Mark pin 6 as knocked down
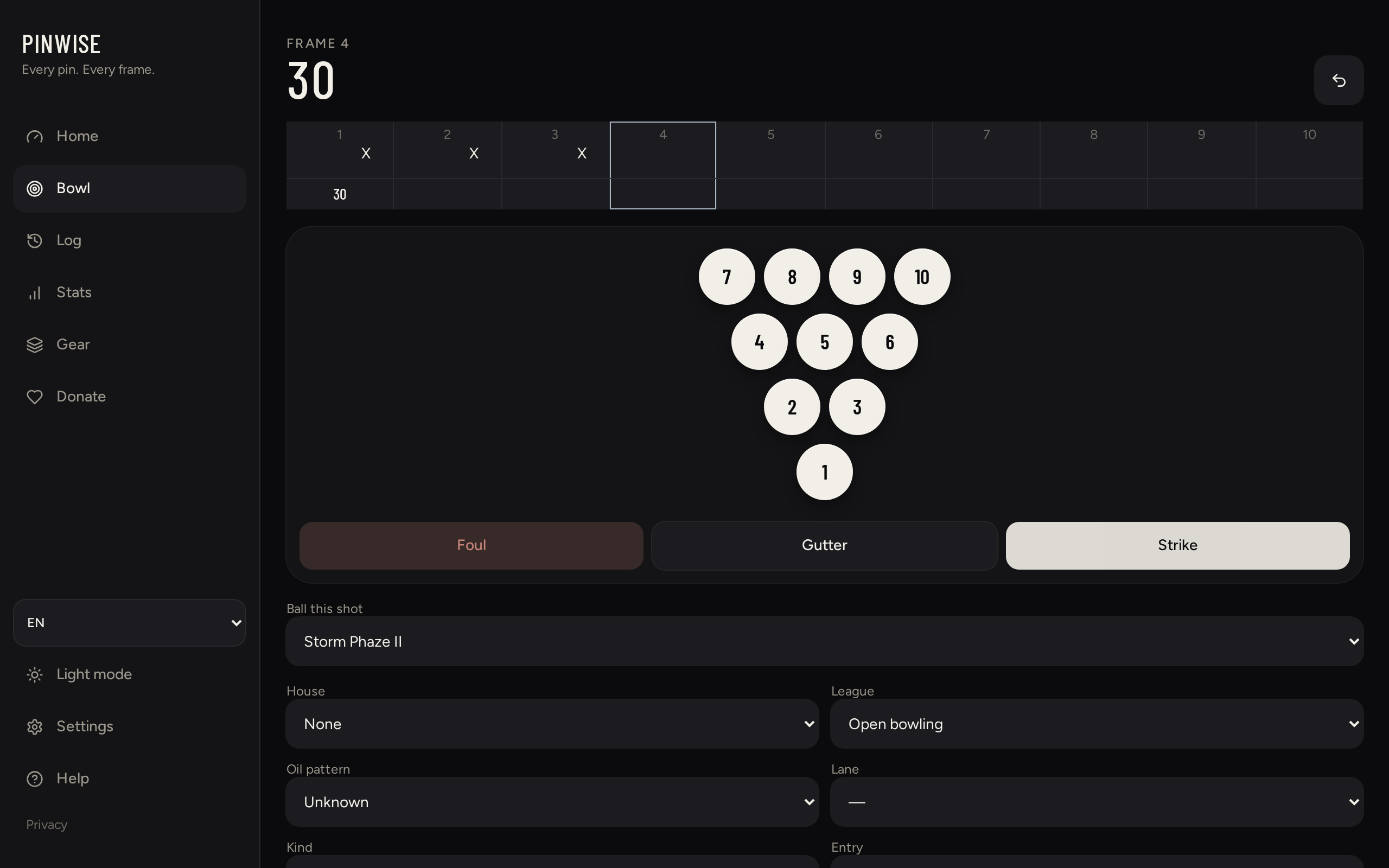Image resolution: width=1389 pixels, height=868 pixels. [890, 342]
